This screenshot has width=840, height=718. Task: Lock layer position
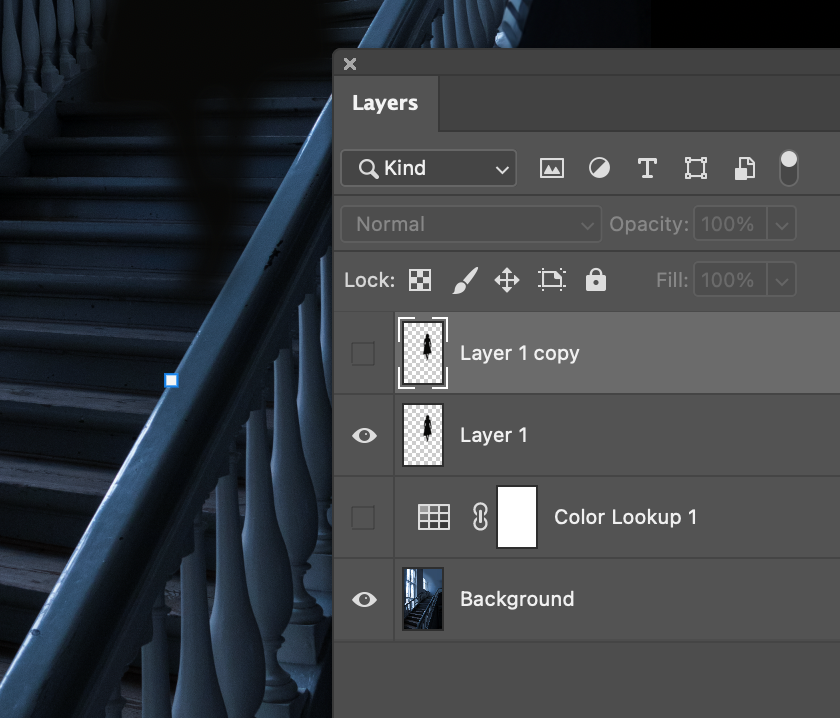(507, 280)
